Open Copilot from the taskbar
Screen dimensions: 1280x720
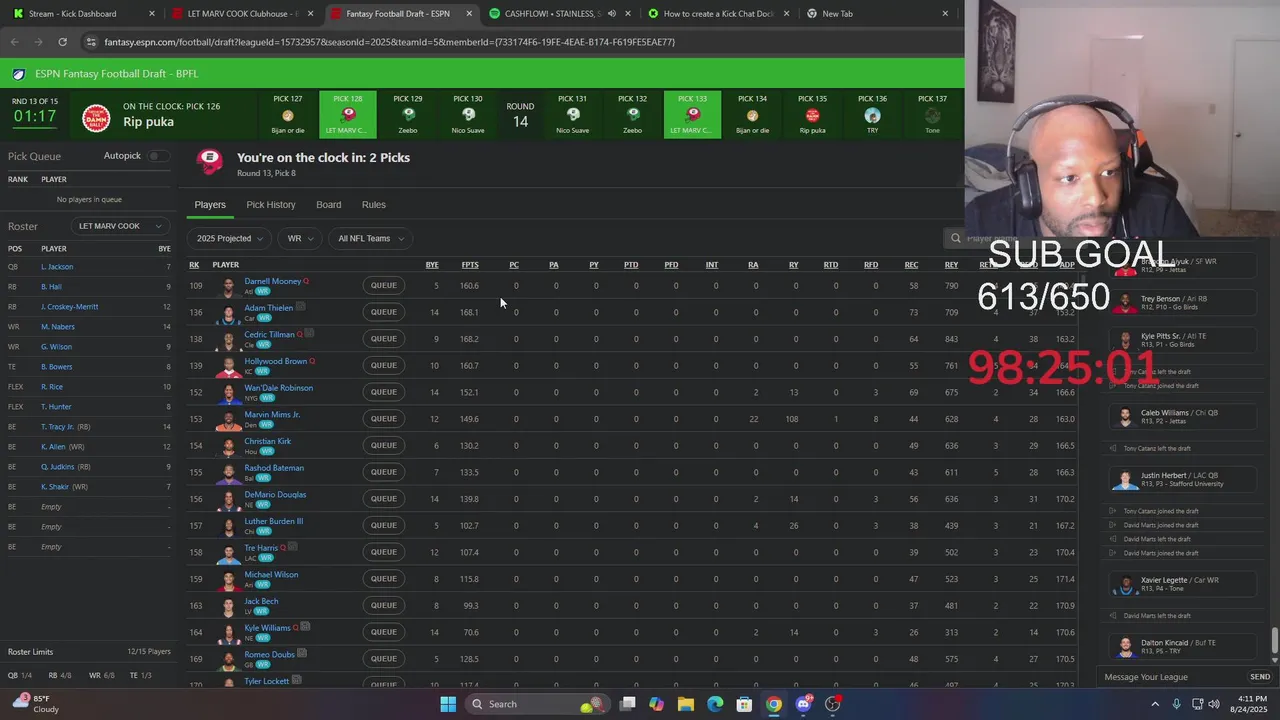(x=657, y=704)
